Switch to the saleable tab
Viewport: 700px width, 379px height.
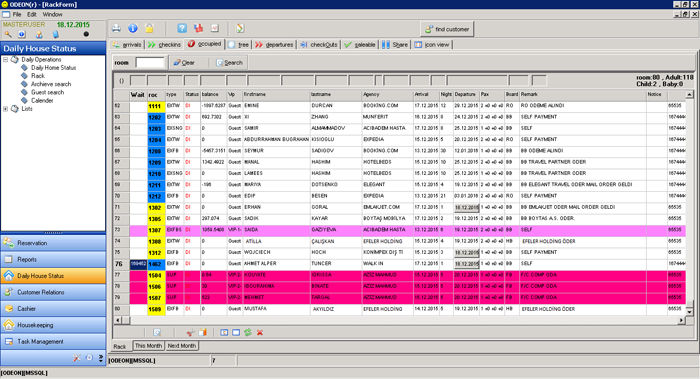coord(360,45)
